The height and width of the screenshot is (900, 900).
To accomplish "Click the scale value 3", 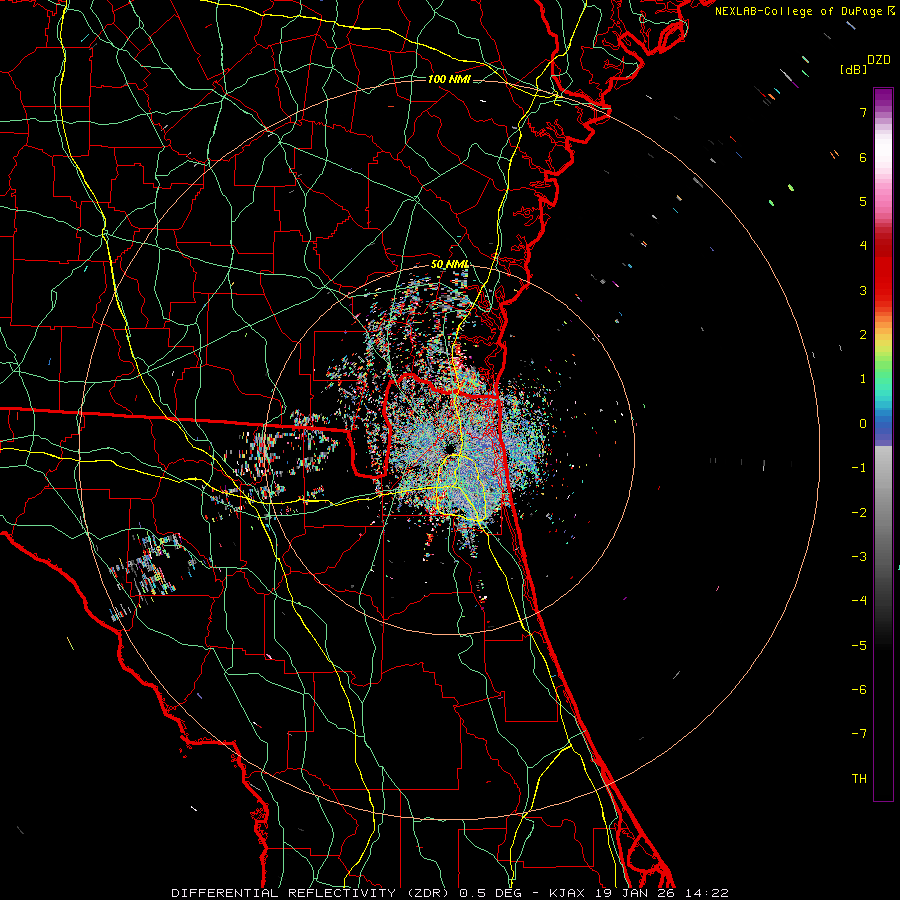I will tap(863, 290).
